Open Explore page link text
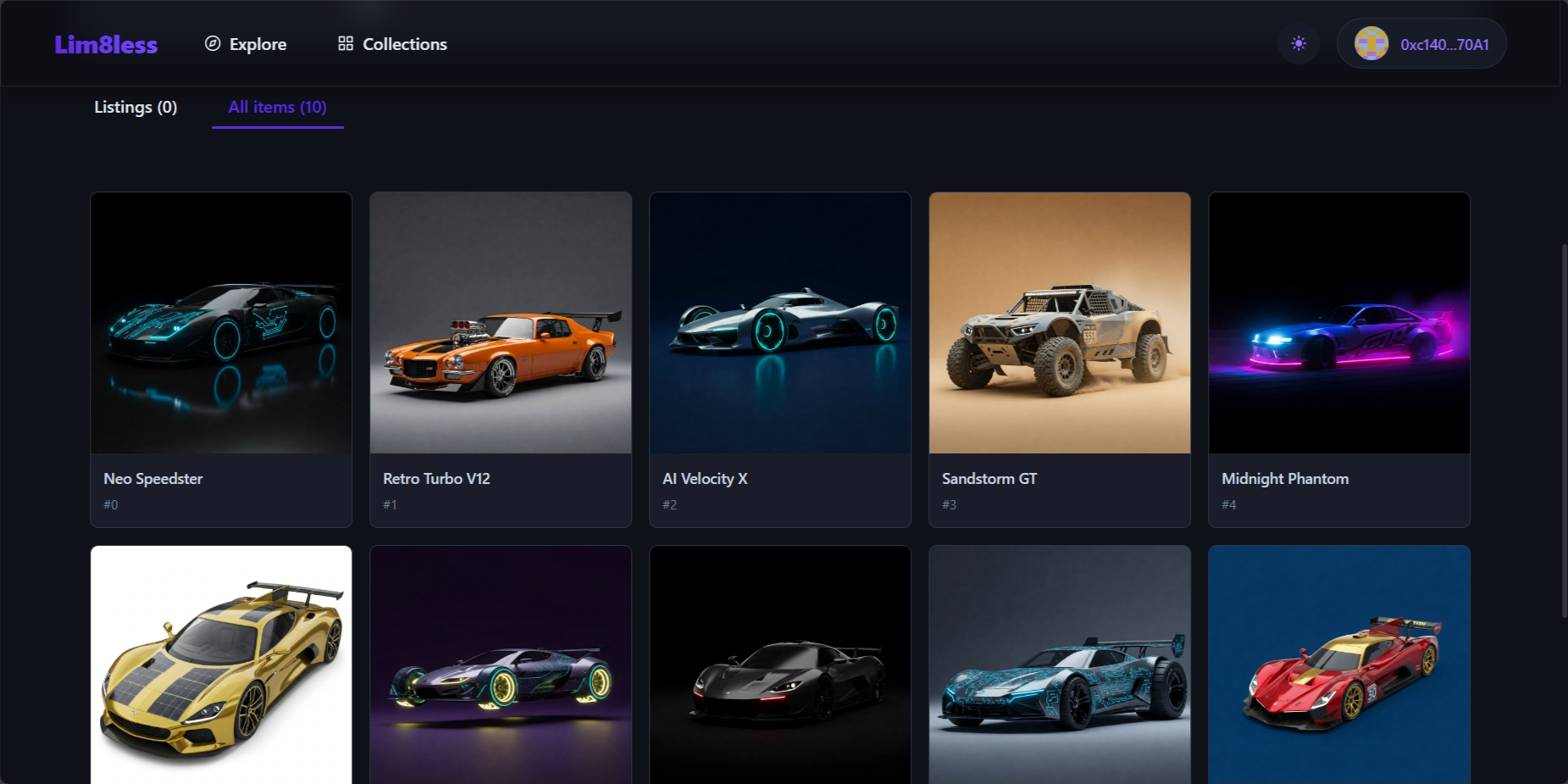1568x784 pixels. click(x=258, y=44)
